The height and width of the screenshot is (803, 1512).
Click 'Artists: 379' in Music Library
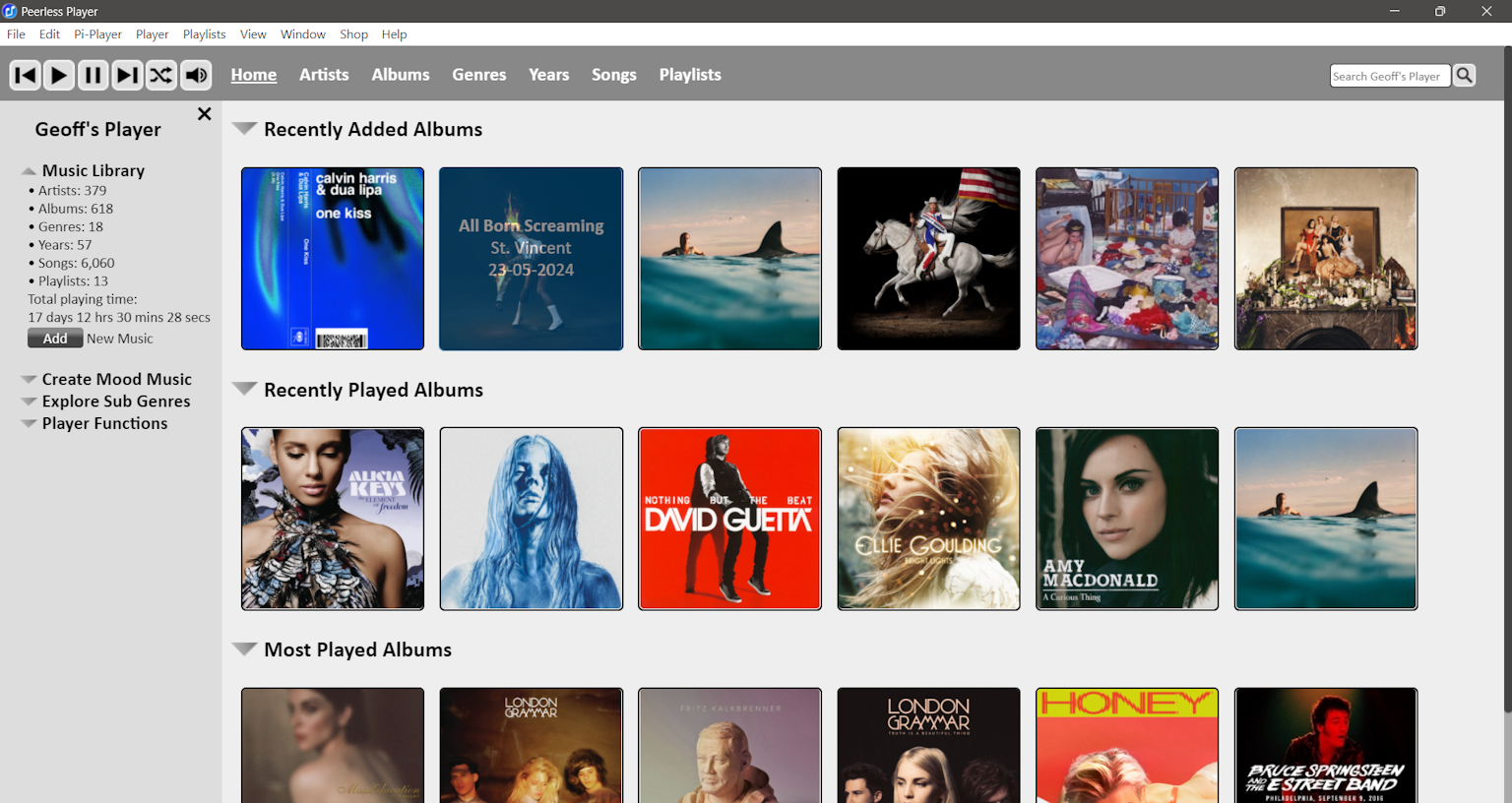pos(72,191)
